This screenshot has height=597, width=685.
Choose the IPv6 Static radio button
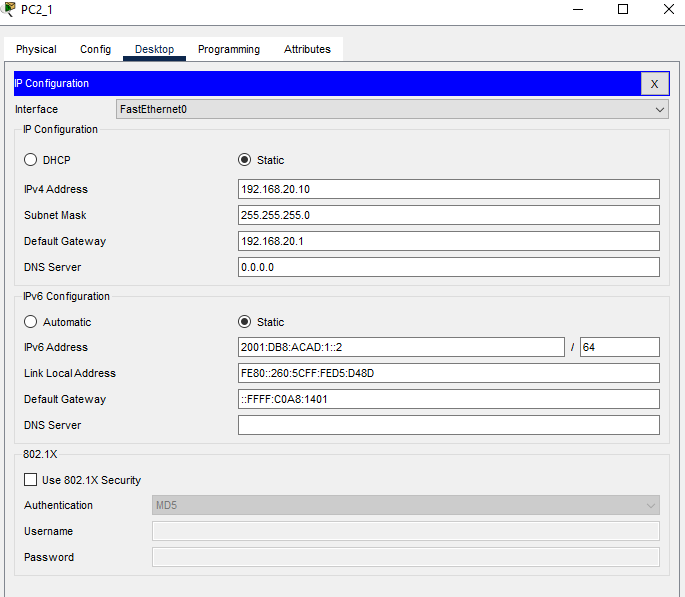245,322
